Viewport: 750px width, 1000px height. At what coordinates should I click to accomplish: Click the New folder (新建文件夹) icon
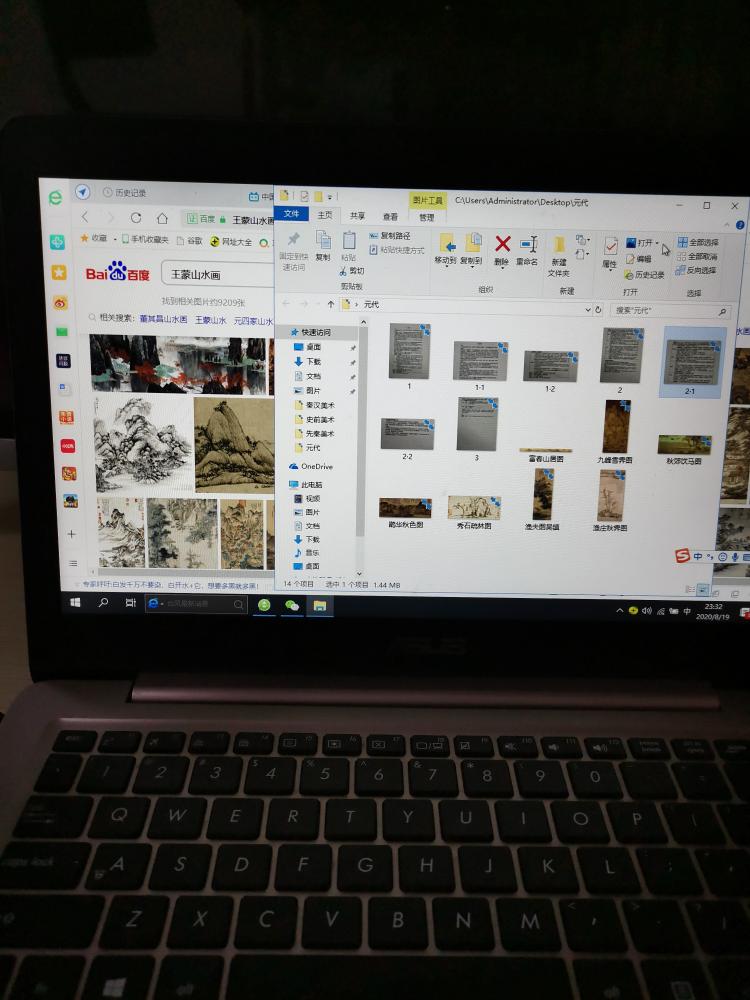click(559, 245)
